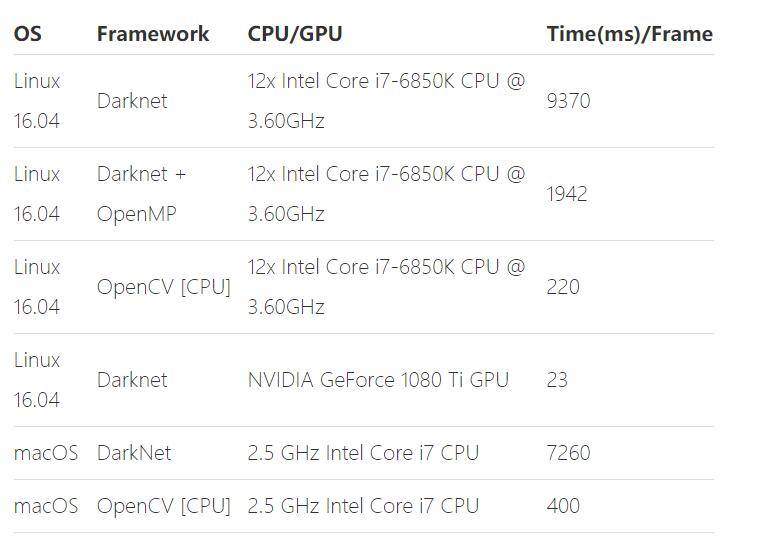Viewport: 759px width, 553px height.
Task: Click the CPU/GPU column header
Action: click(x=295, y=34)
